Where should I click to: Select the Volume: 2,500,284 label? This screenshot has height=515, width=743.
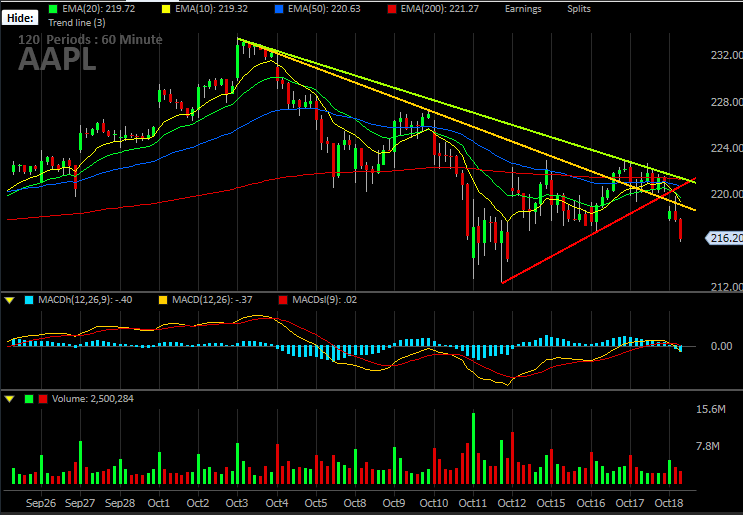coord(93,398)
